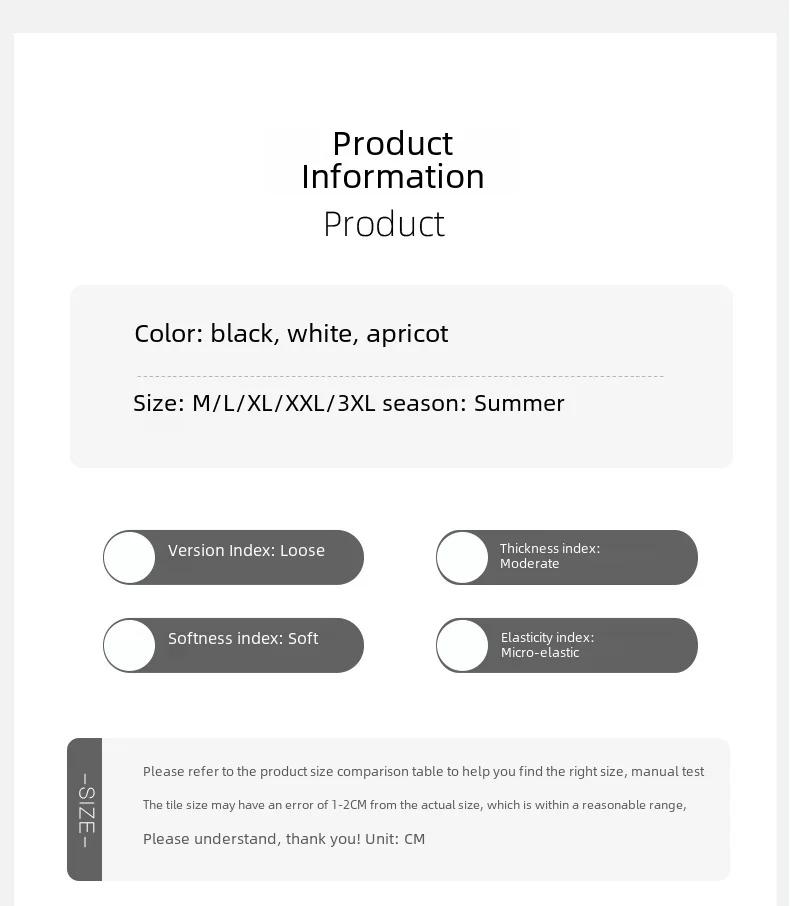Click the white knob on Thickness index
The width and height of the screenshot is (790, 906).
click(462, 557)
